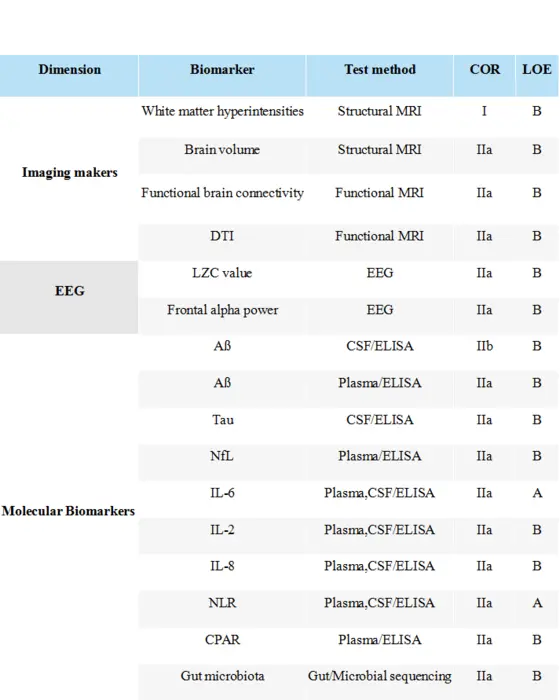Select the DTI biomarker cell
This screenshot has height=700, width=560.
(222, 242)
